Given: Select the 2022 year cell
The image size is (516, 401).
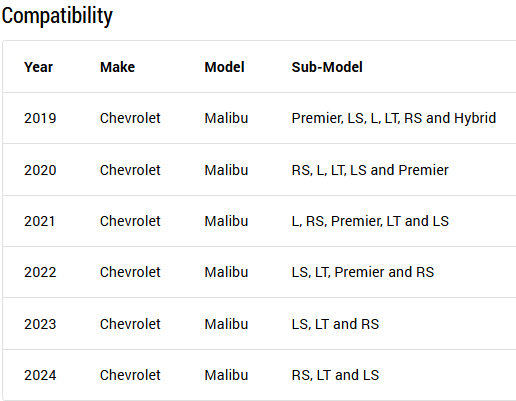Looking at the screenshot, I should (x=40, y=272).
